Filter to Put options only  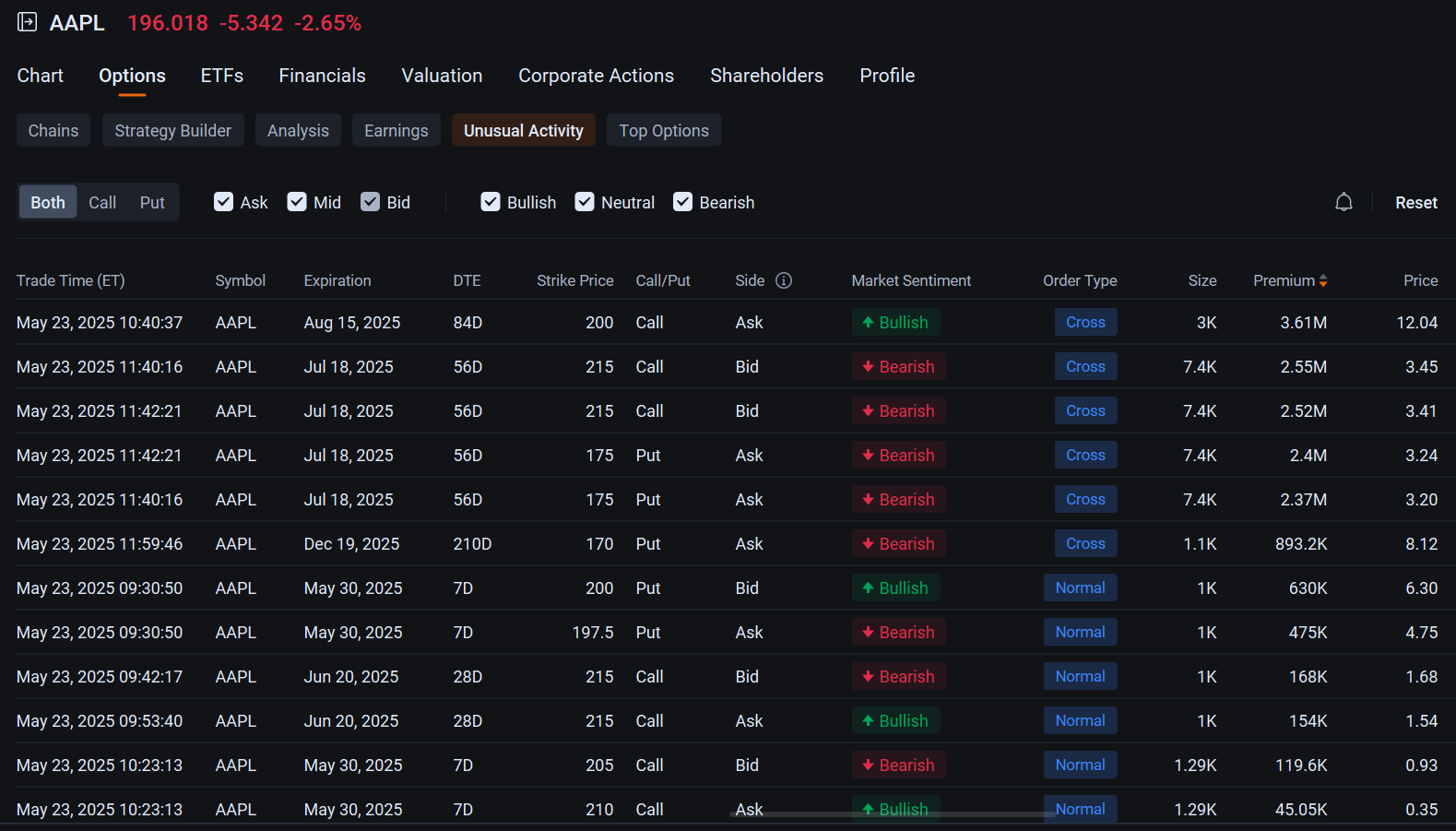152,202
